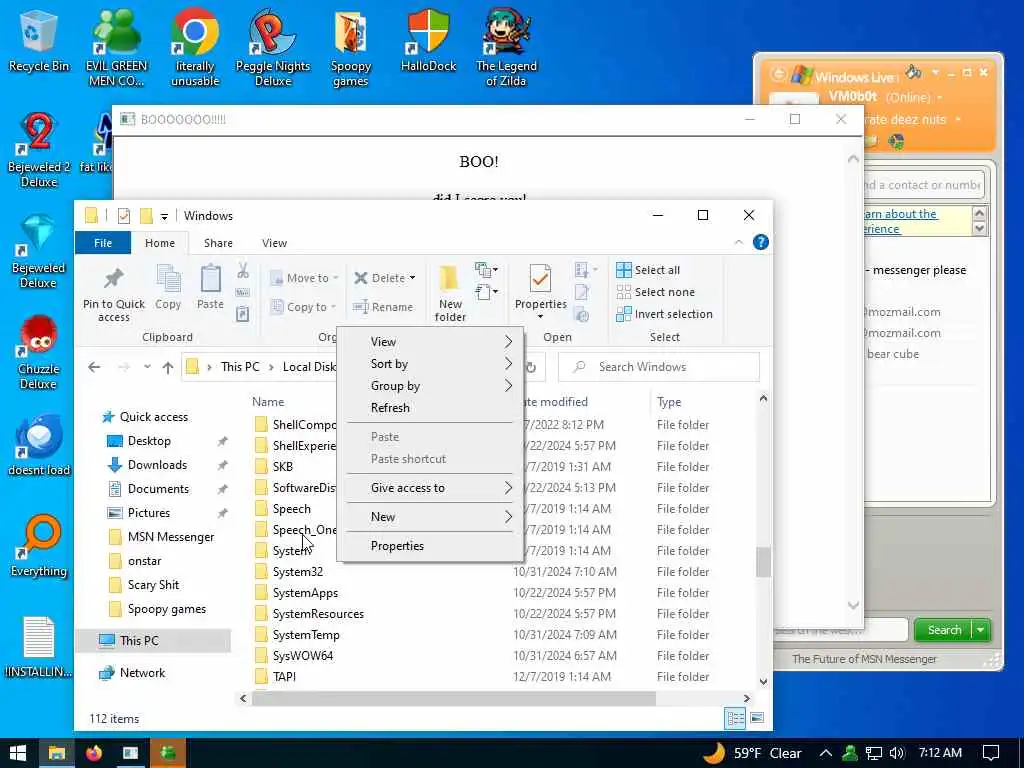Select Scary Shit folder in navigation pane
Screen dimensions: 1024x768
[x=153, y=585]
